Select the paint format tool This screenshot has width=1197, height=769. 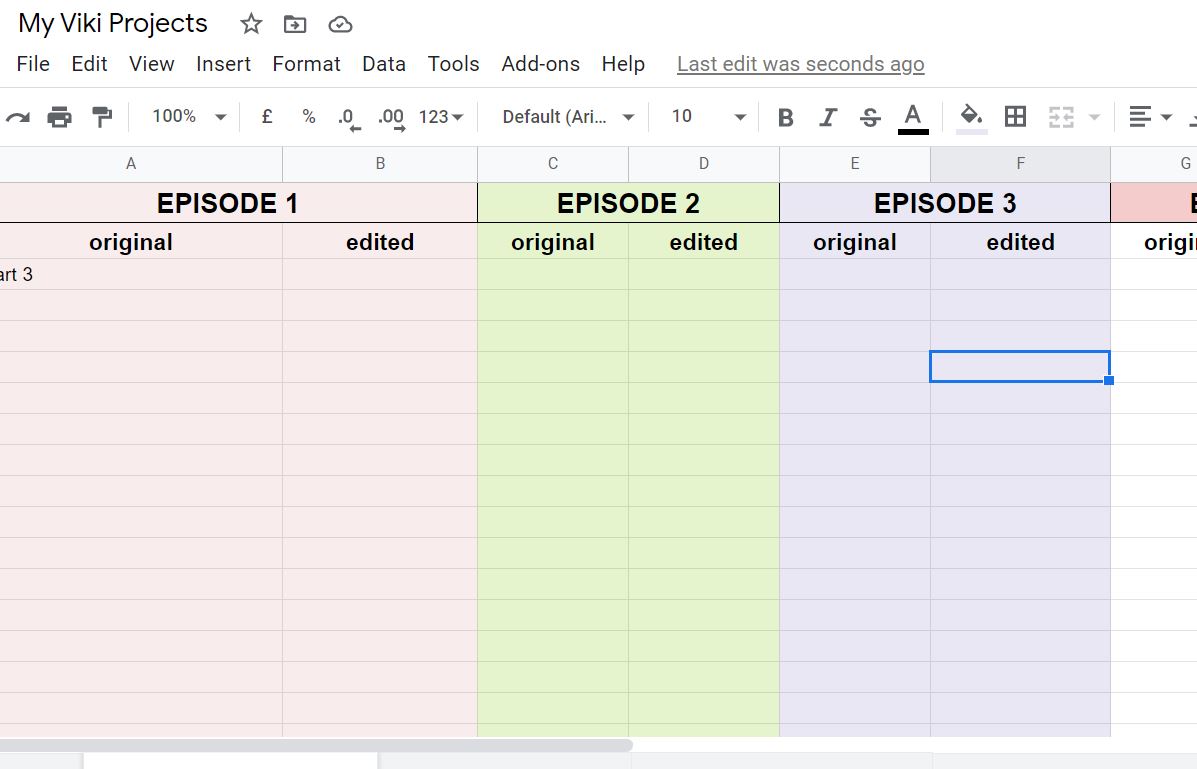click(x=102, y=117)
